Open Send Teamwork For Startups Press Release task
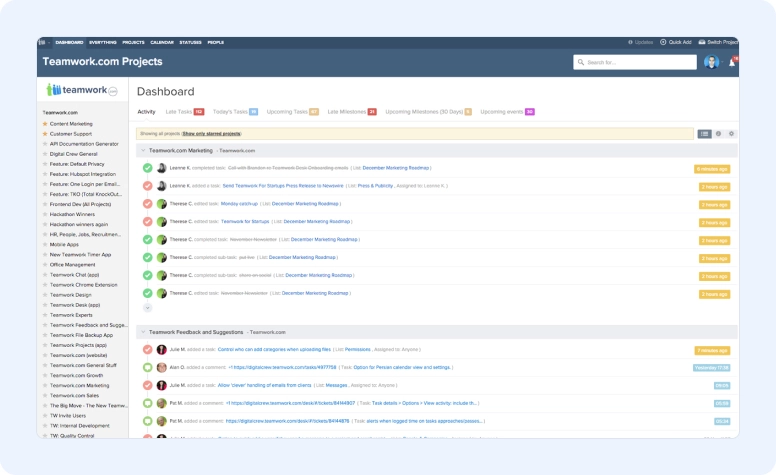The image size is (776, 475). 283,186
